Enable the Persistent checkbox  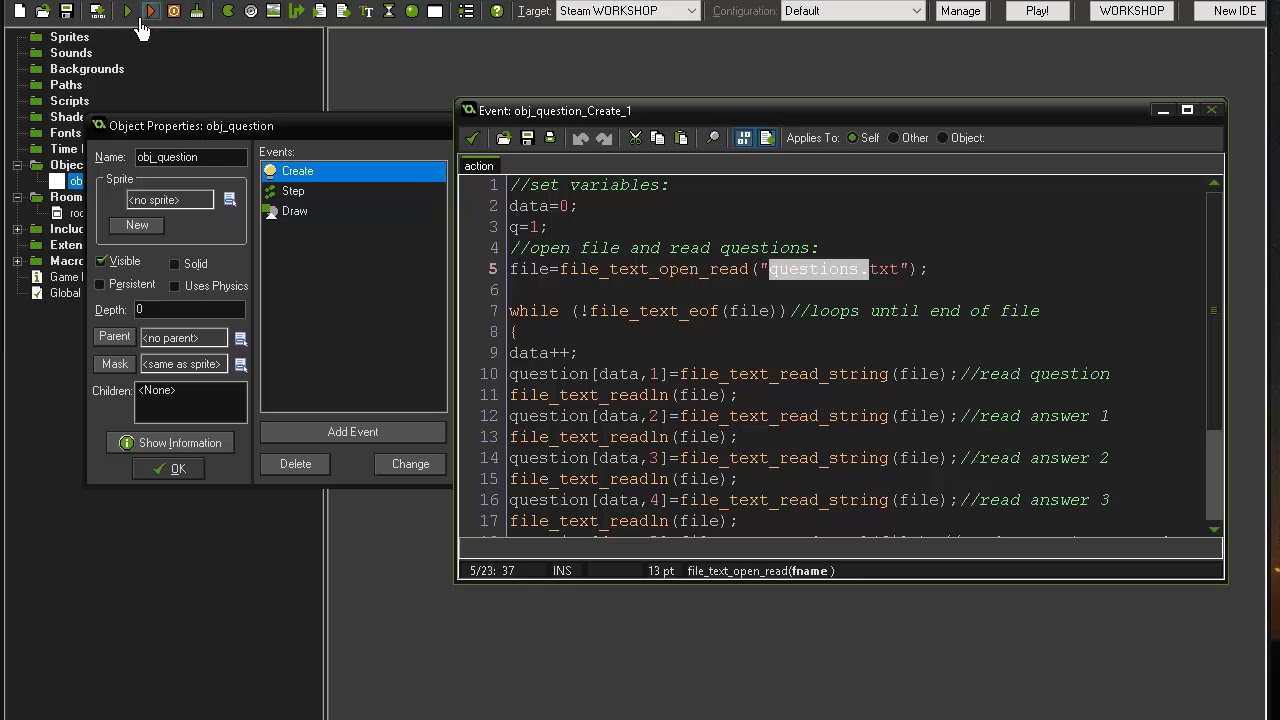pyautogui.click(x=100, y=285)
